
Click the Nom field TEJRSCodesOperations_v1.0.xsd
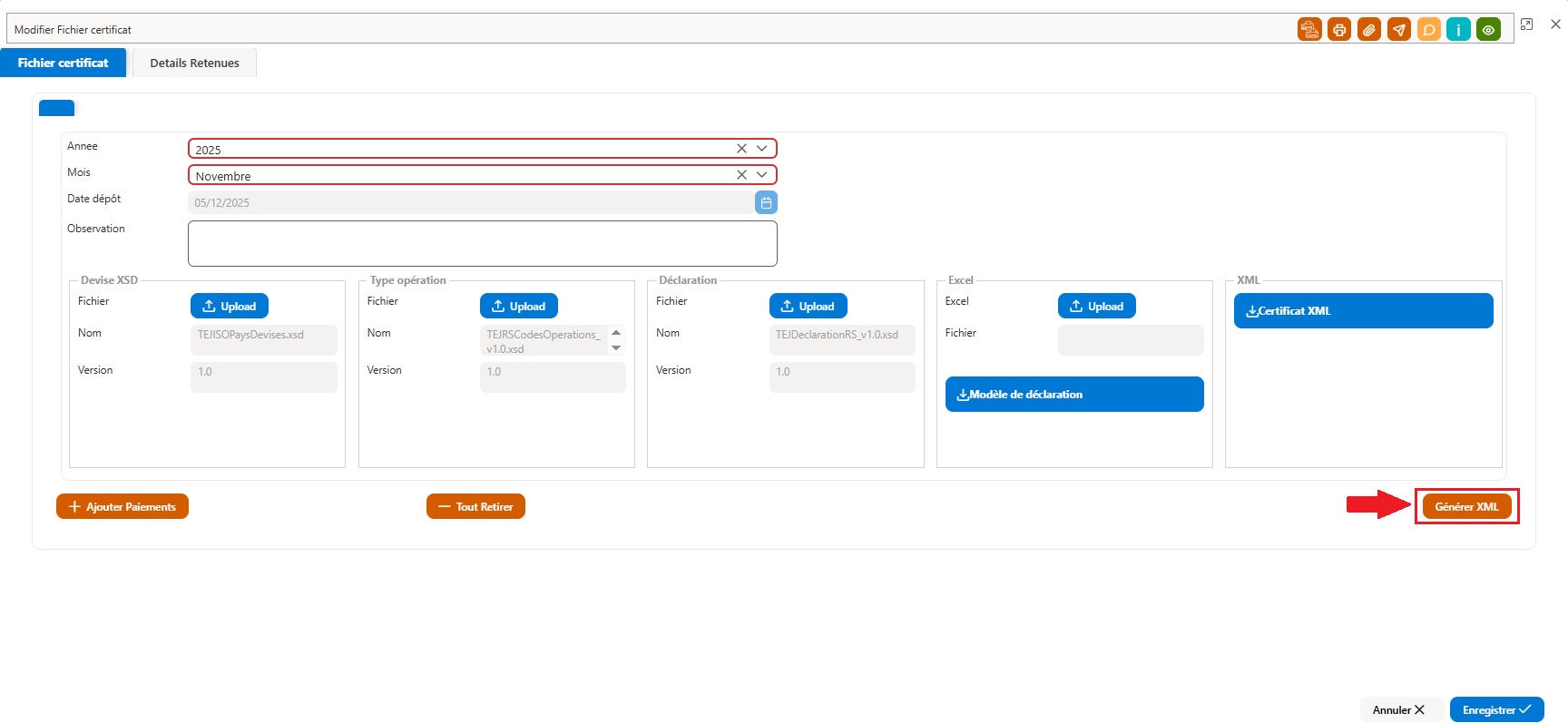click(x=553, y=340)
